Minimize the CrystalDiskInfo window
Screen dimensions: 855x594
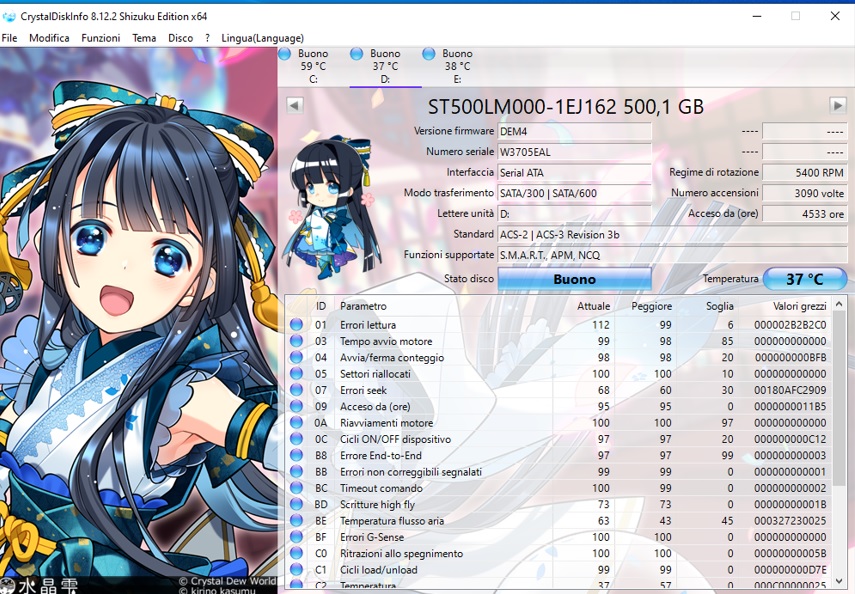point(757,16)
